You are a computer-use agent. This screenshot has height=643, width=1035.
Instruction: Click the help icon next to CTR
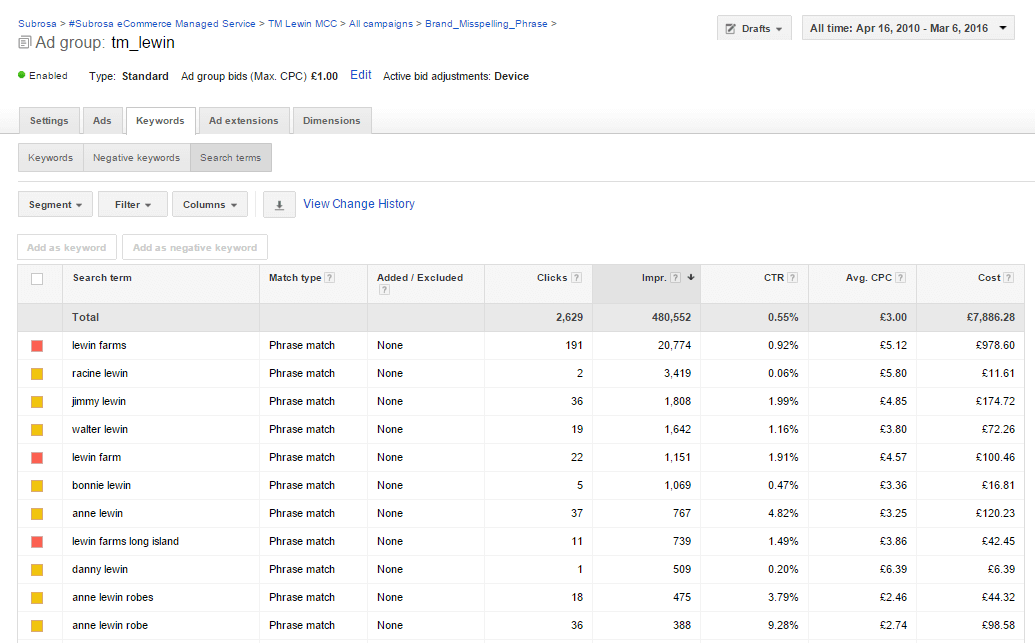pos(793,278)
